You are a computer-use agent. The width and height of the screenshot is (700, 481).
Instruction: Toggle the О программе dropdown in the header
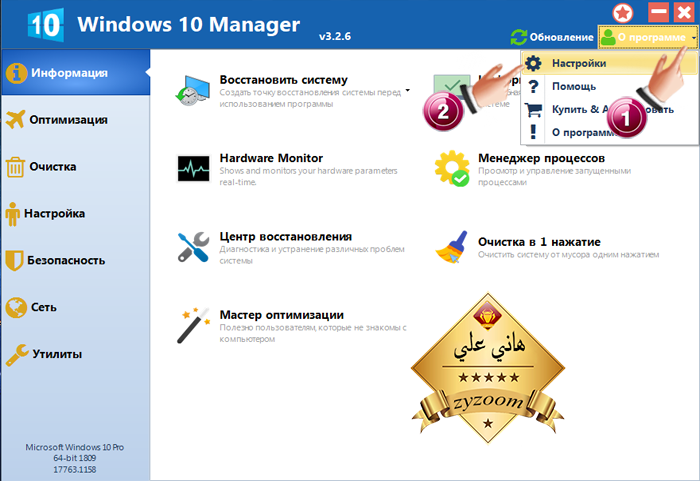[648, 37]
